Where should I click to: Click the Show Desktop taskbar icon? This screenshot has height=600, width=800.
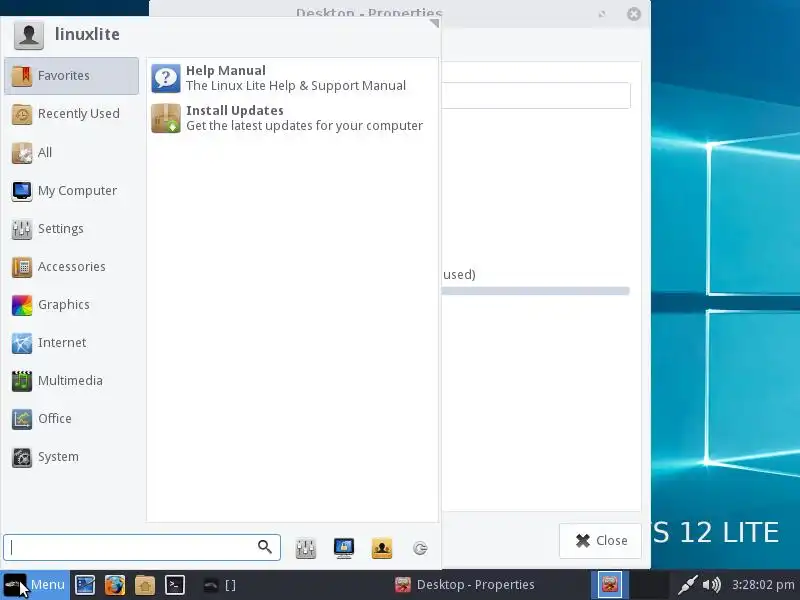pos(85,585)
